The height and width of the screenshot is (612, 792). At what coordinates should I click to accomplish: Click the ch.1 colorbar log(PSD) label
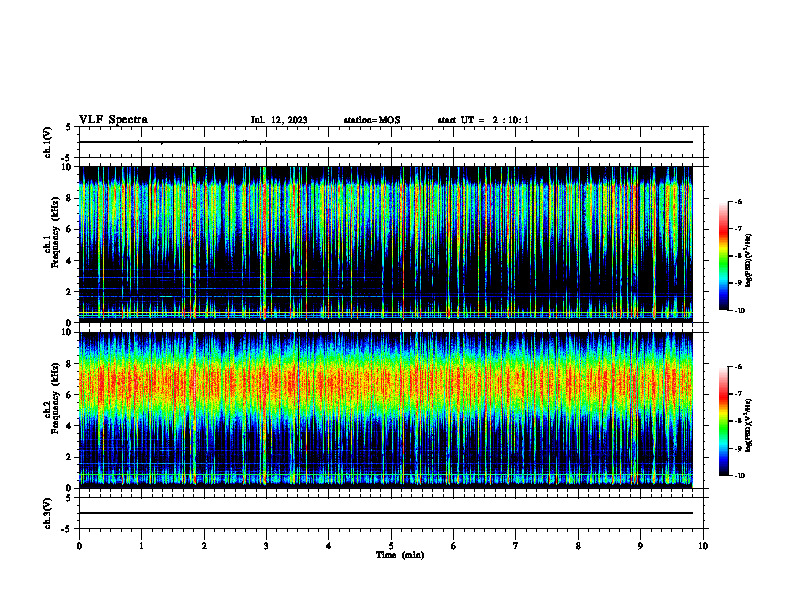(x=749, y=261)
